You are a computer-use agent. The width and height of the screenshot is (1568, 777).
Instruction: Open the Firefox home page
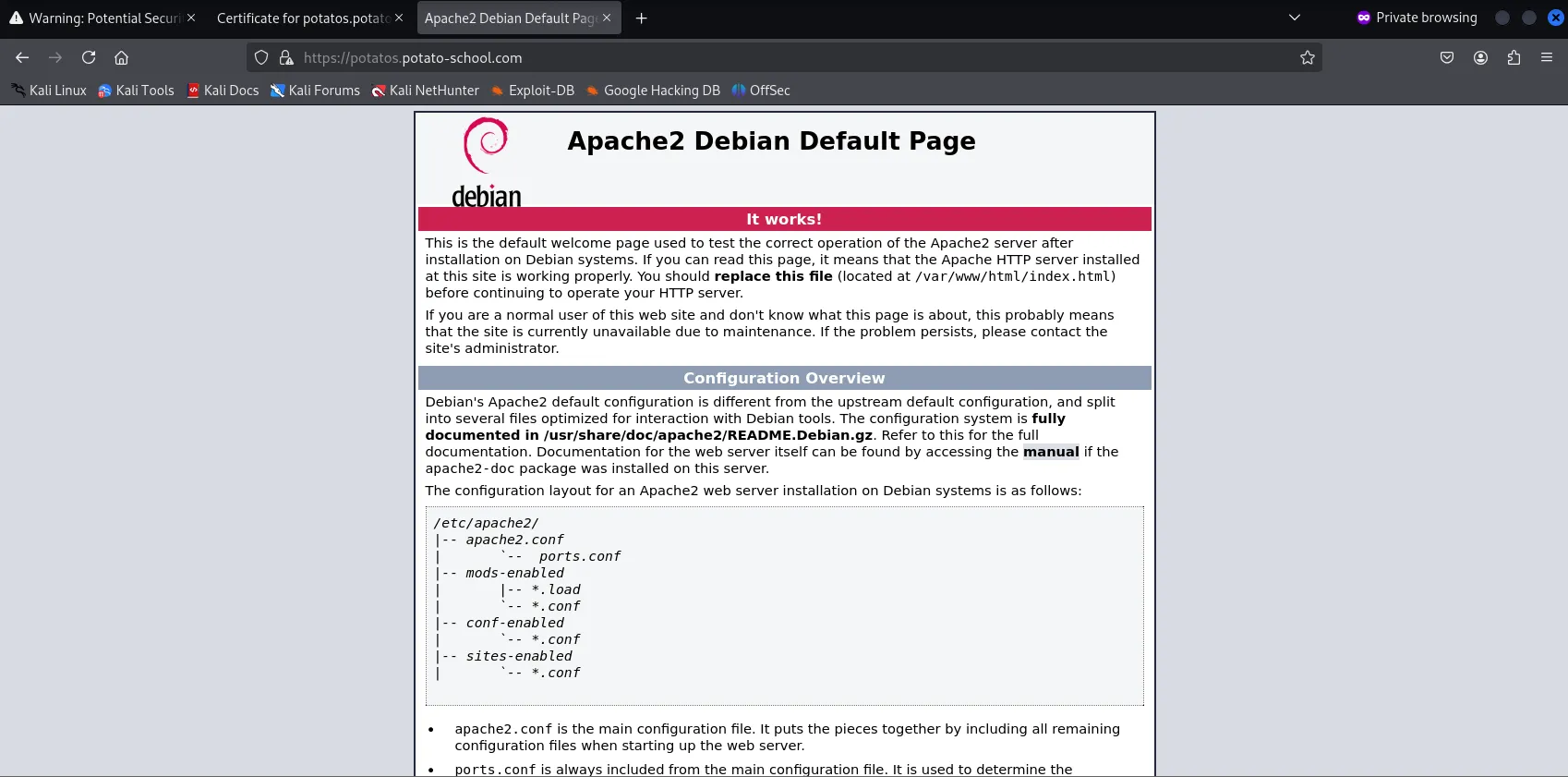click(121, 57)
